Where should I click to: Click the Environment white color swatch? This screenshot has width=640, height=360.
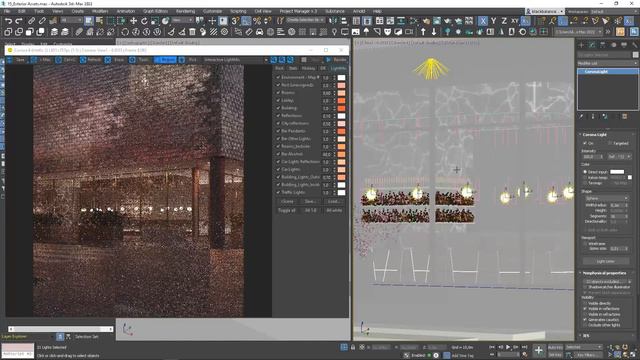tap(341, 77)
